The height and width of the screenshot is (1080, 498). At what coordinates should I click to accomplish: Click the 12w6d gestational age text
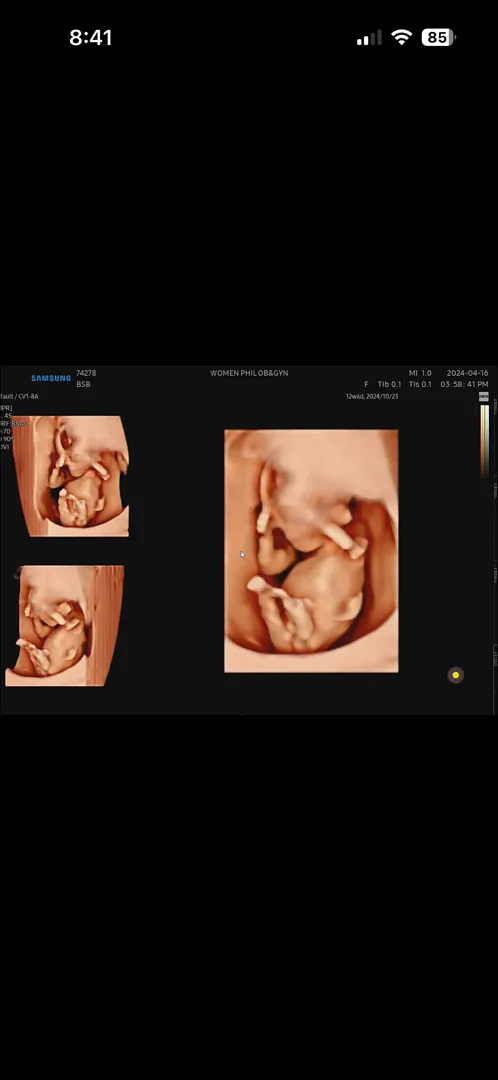[354, 397]
